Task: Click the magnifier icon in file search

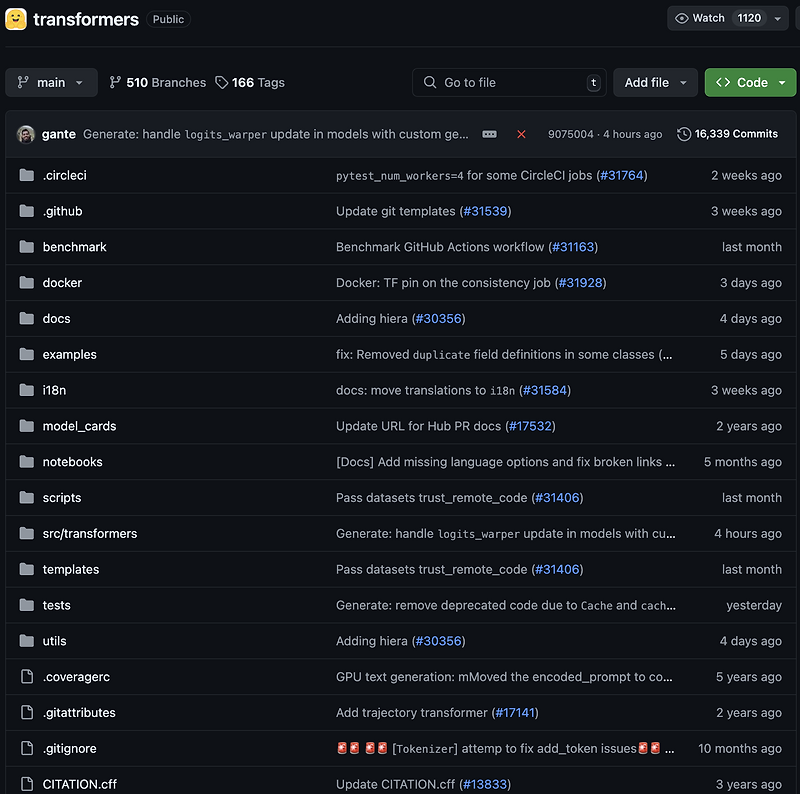Action: [x=430, y=82]
